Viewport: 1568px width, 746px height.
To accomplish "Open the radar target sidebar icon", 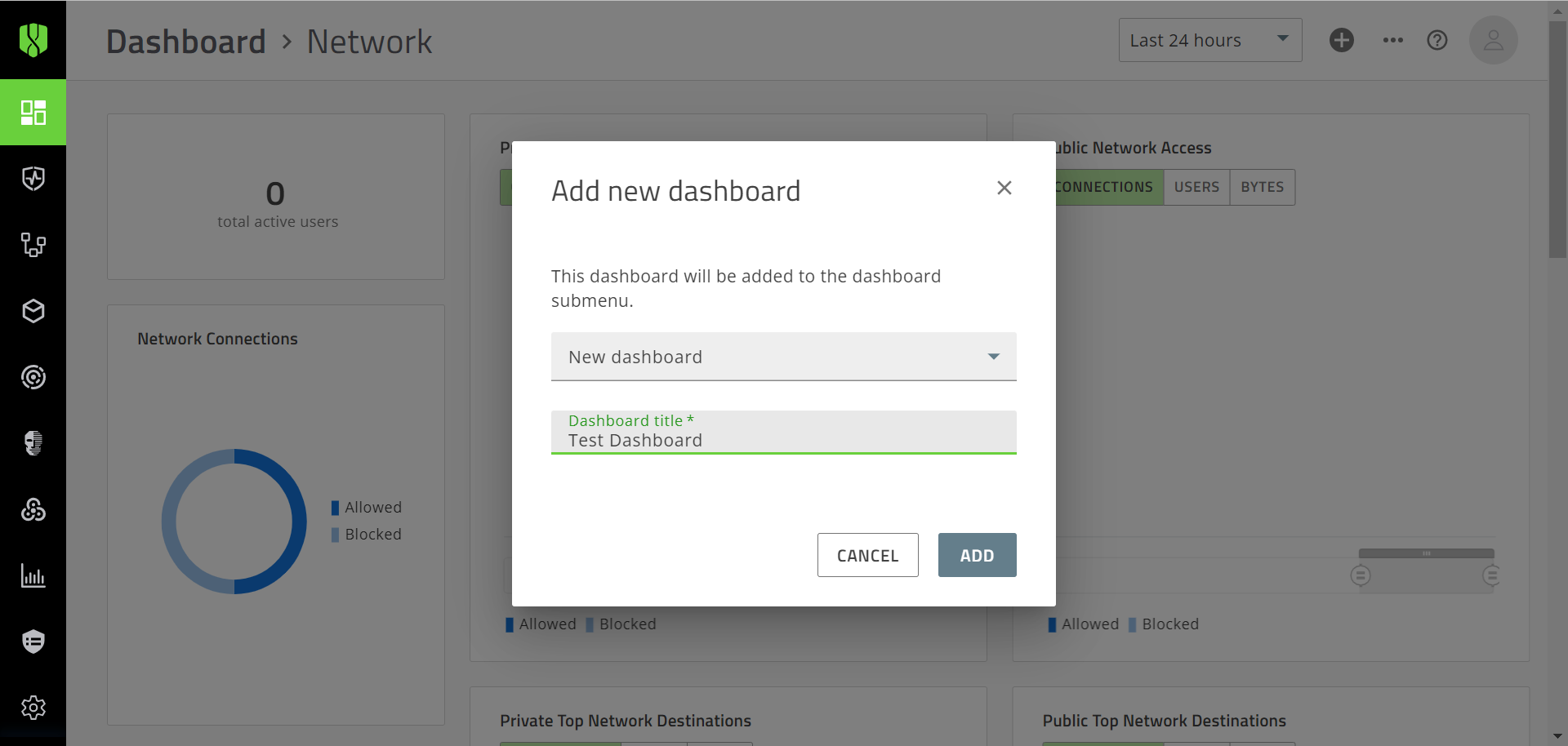I will click(x=33, y=377).
